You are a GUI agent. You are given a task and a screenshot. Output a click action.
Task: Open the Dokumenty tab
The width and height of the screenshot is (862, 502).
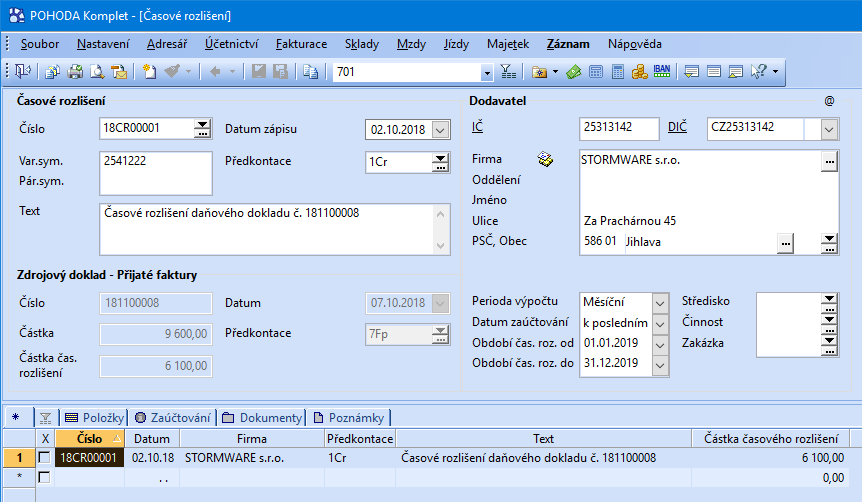(262, 417)
